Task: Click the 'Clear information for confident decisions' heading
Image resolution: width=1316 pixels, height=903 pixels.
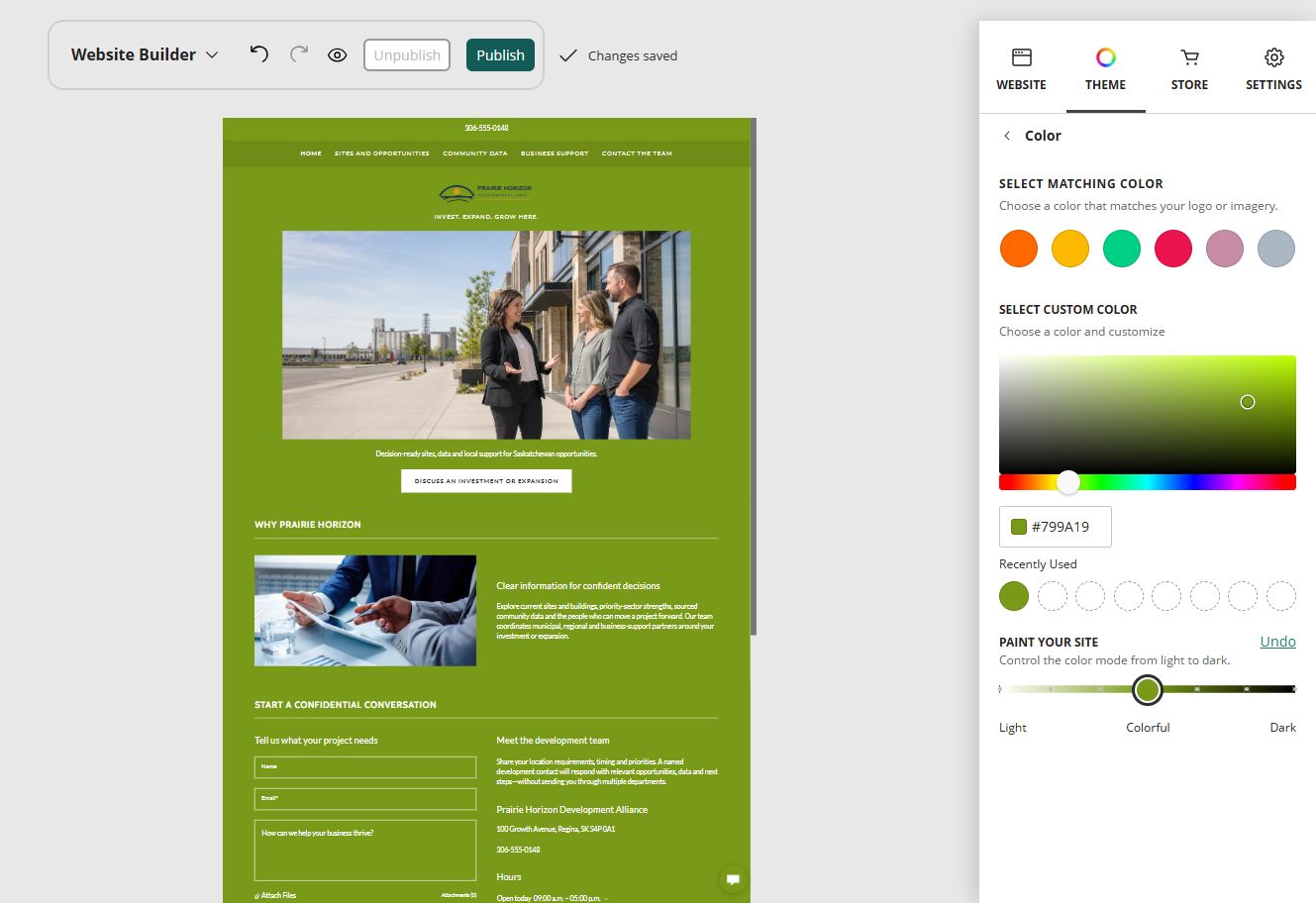Action: click(578, 586)
